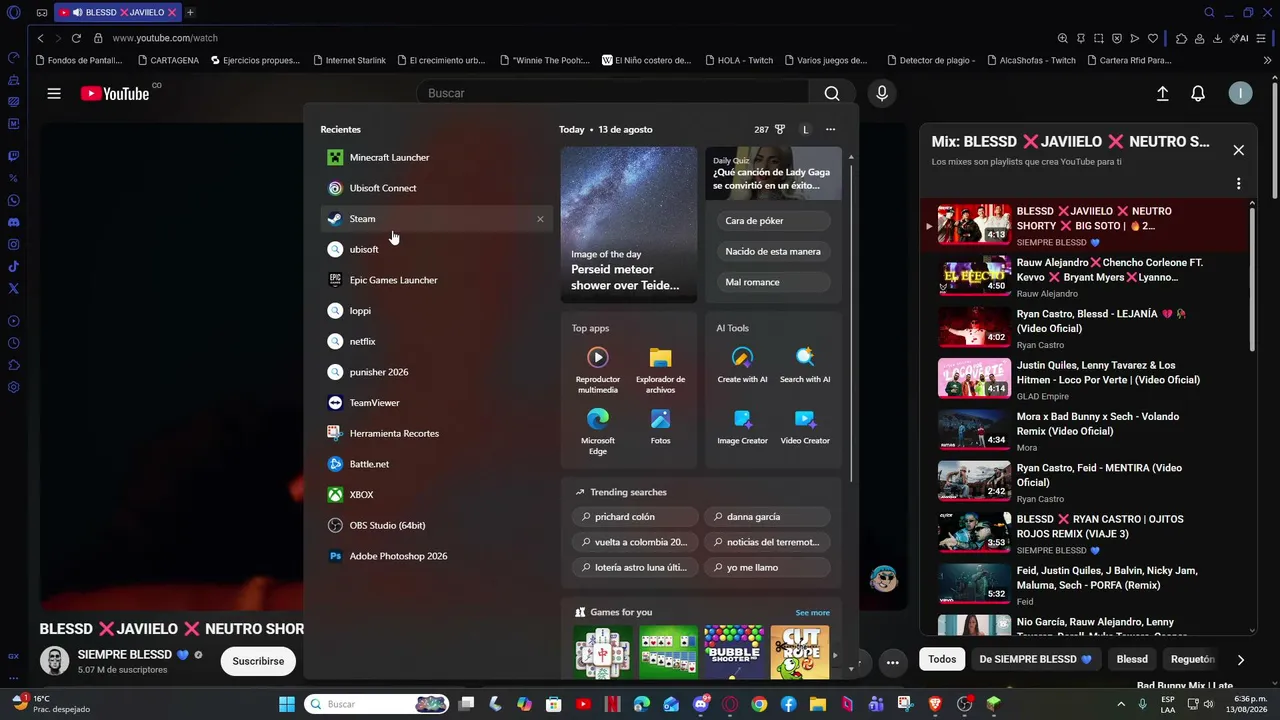This screenshot has height=720, width=1280.
Task: Open the Windows Start menu
Action: (287, 704)
